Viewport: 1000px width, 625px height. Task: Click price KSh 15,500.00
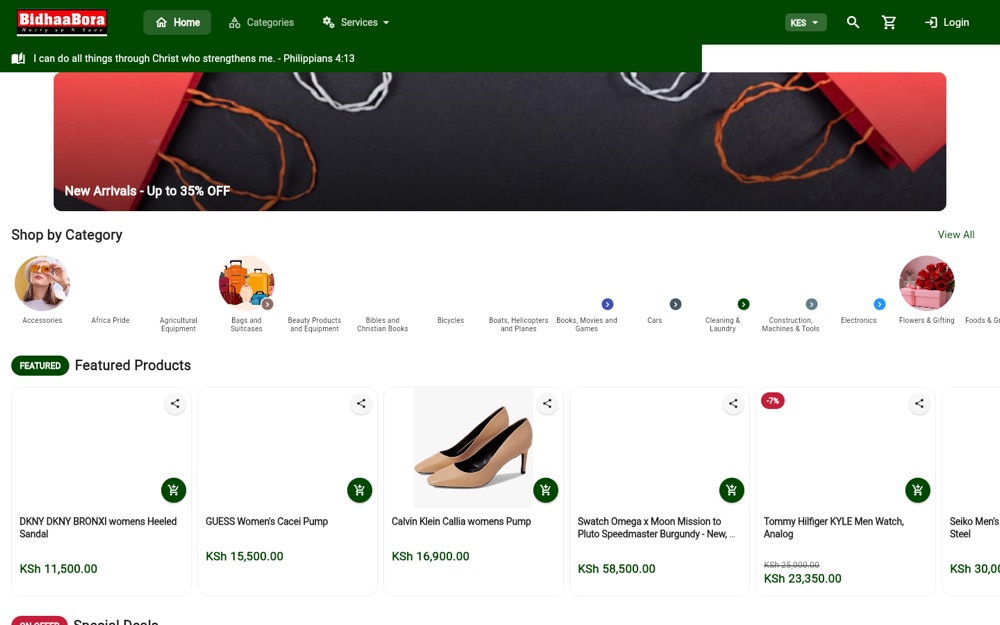coord(244,556)
